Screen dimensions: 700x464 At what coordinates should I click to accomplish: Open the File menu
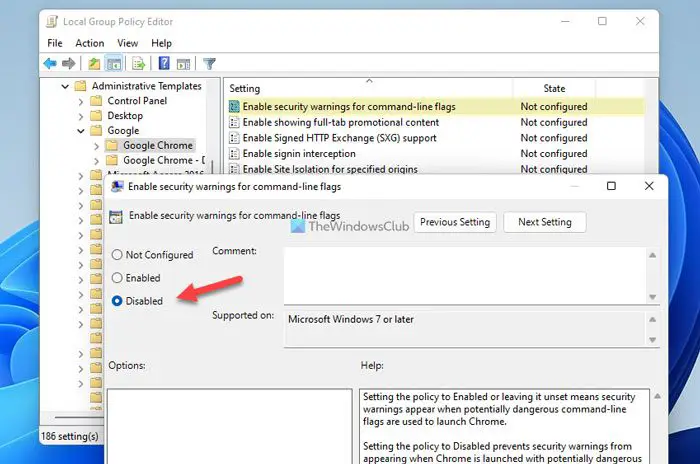[x=55, y=43]
